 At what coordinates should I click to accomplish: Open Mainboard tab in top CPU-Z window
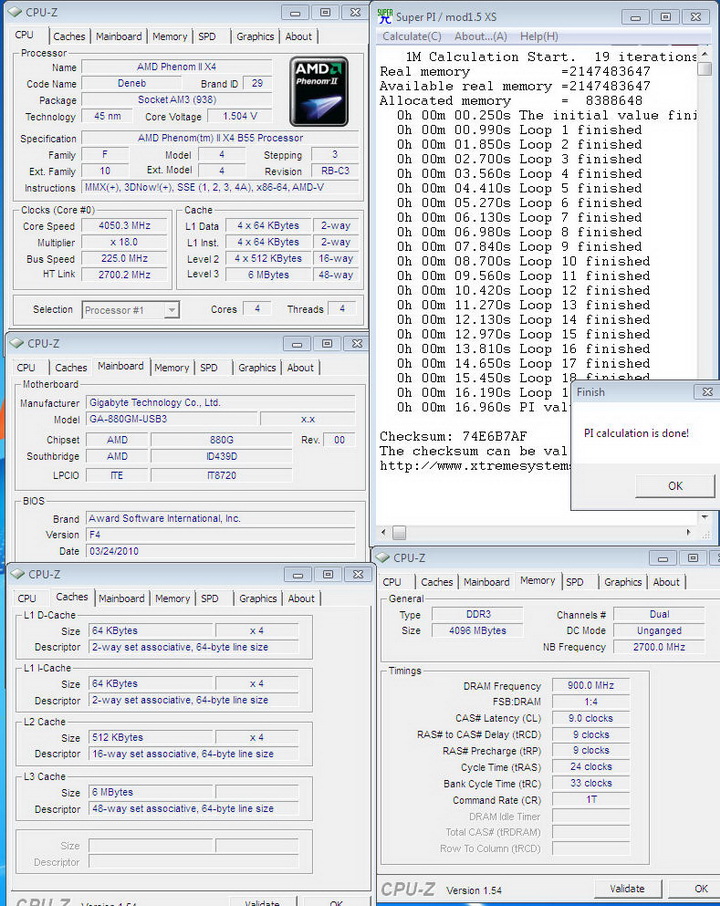118,36
